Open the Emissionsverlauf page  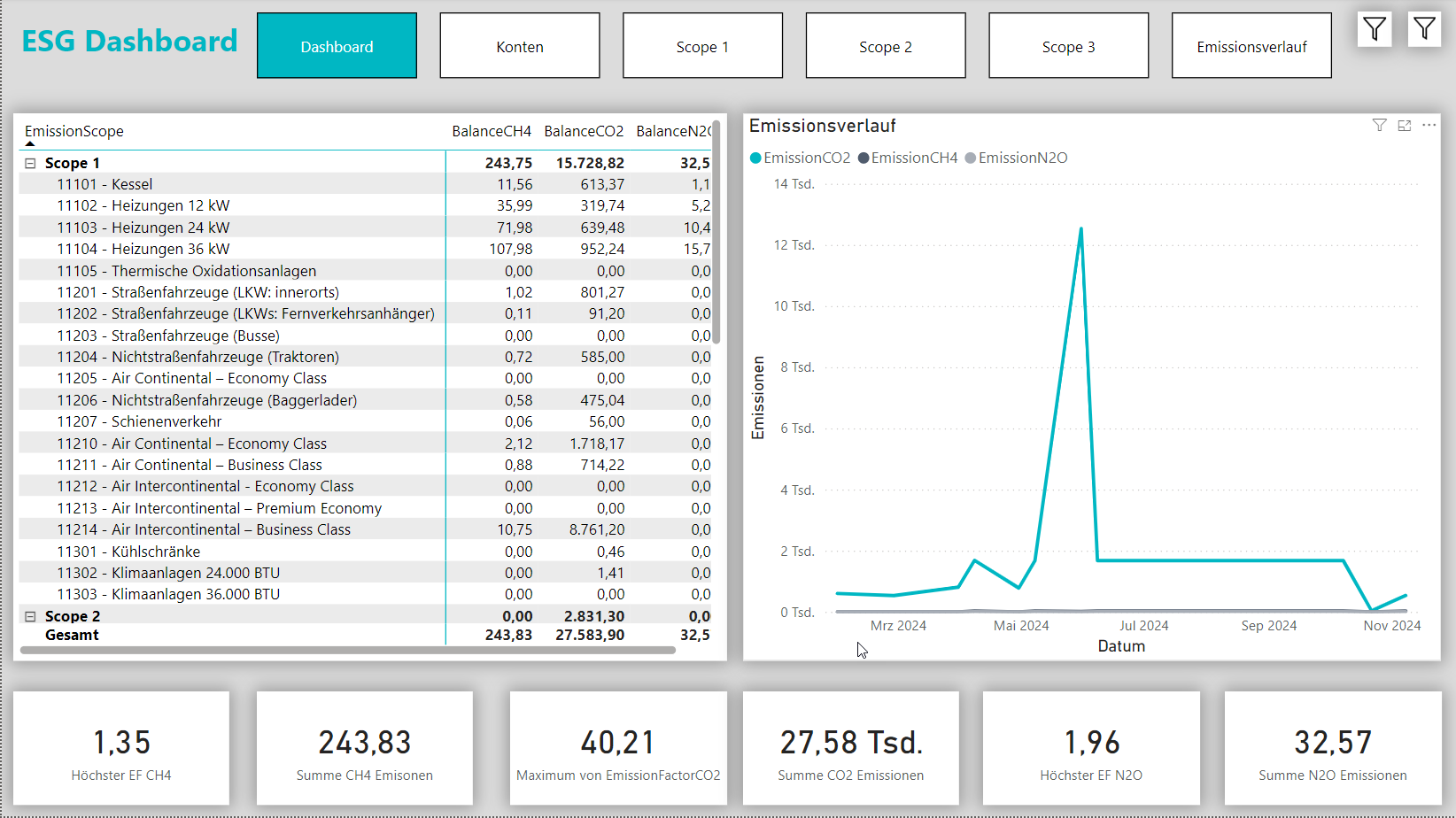1251,46
